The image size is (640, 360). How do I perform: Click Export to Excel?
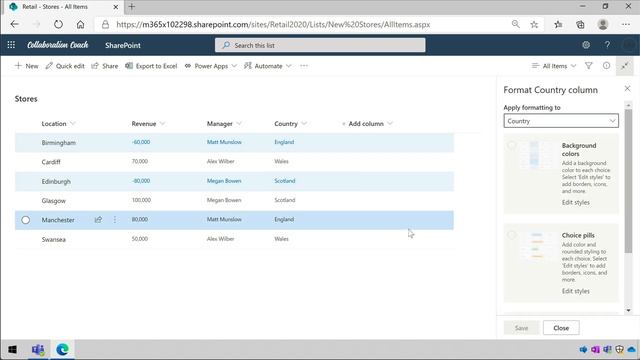tap(151, 66)
